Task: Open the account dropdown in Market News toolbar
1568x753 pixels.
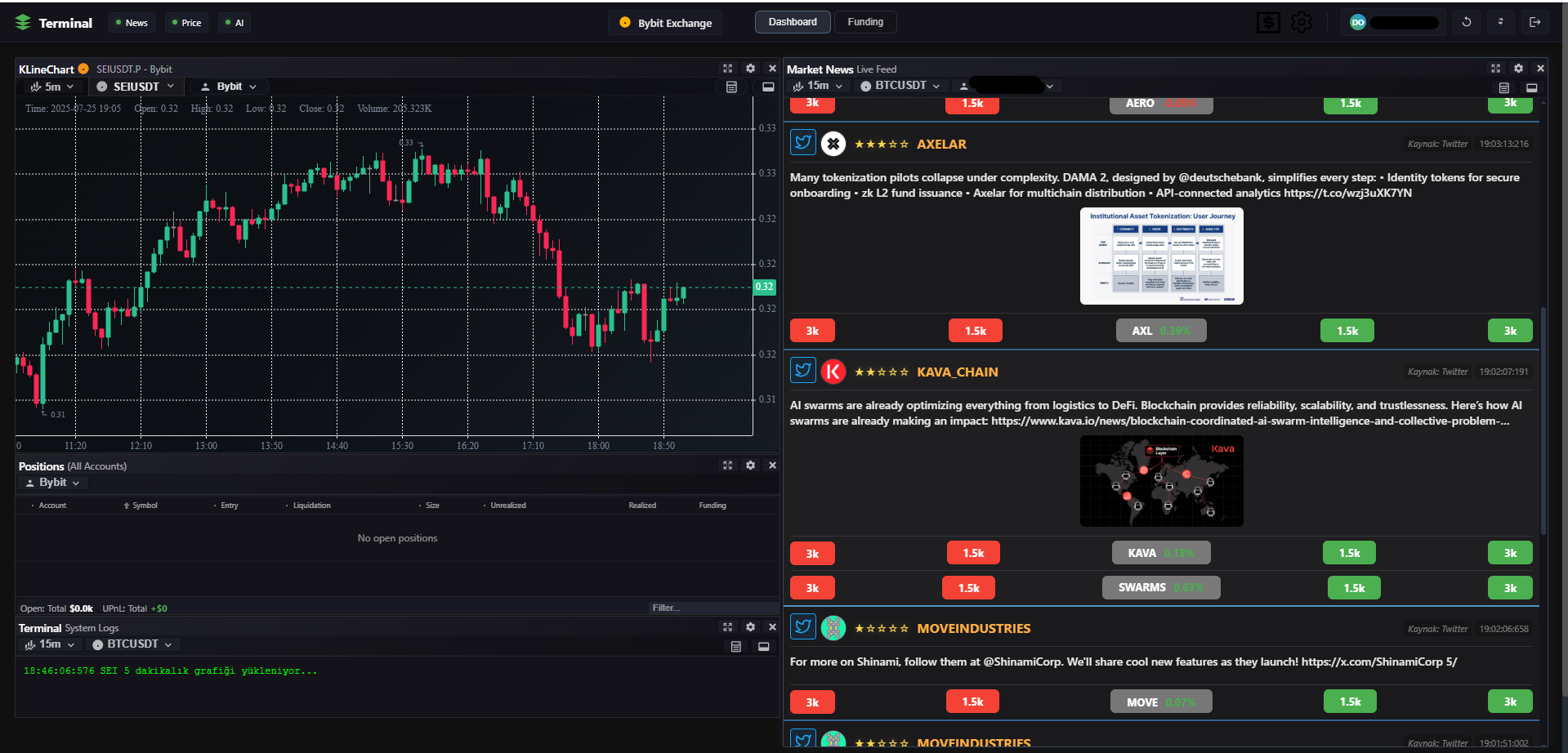Action: click(1007, 86)
